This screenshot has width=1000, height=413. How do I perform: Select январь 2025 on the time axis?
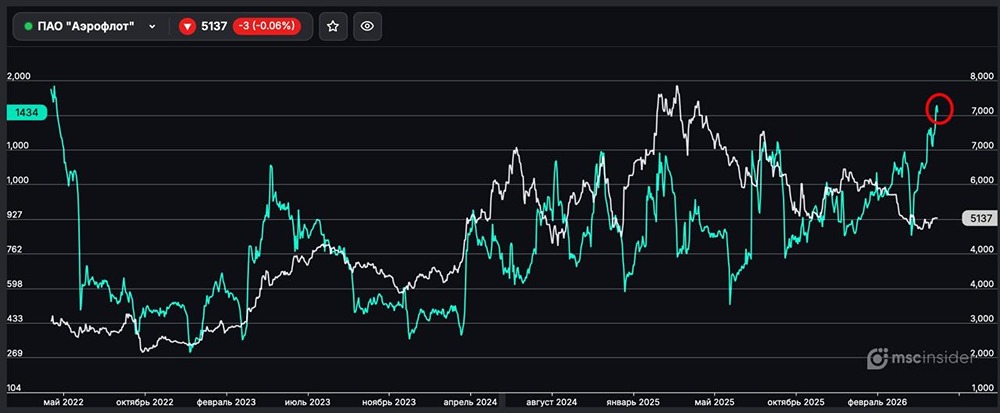[634, 402]
